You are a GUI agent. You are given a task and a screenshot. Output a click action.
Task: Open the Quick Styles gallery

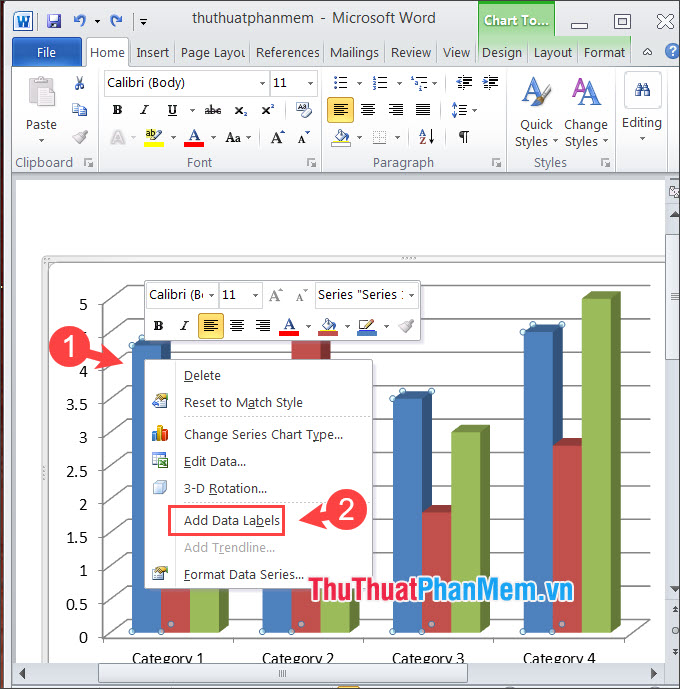[x=536, y=112]
